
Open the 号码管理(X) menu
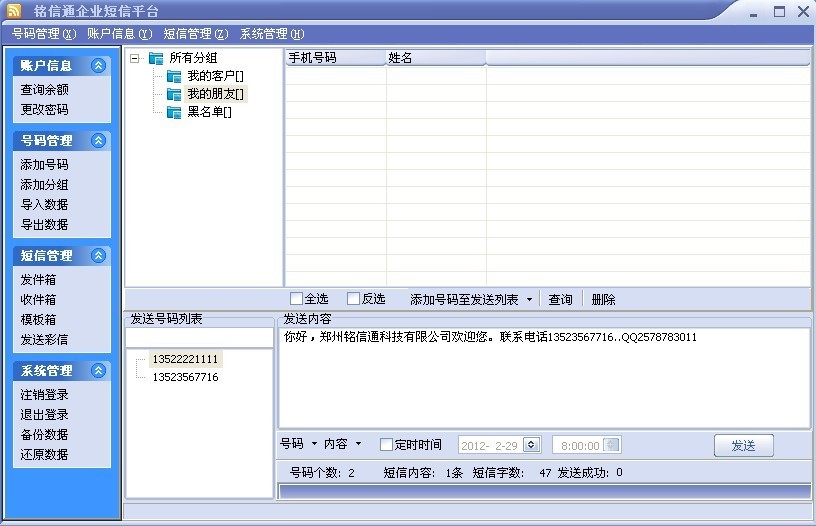point(44,34)
